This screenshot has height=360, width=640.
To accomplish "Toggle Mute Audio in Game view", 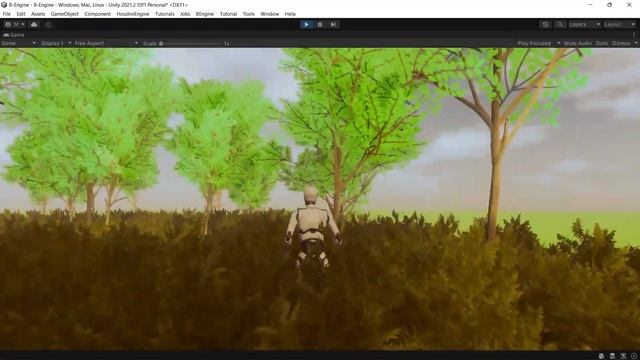I will coord(578,43).
